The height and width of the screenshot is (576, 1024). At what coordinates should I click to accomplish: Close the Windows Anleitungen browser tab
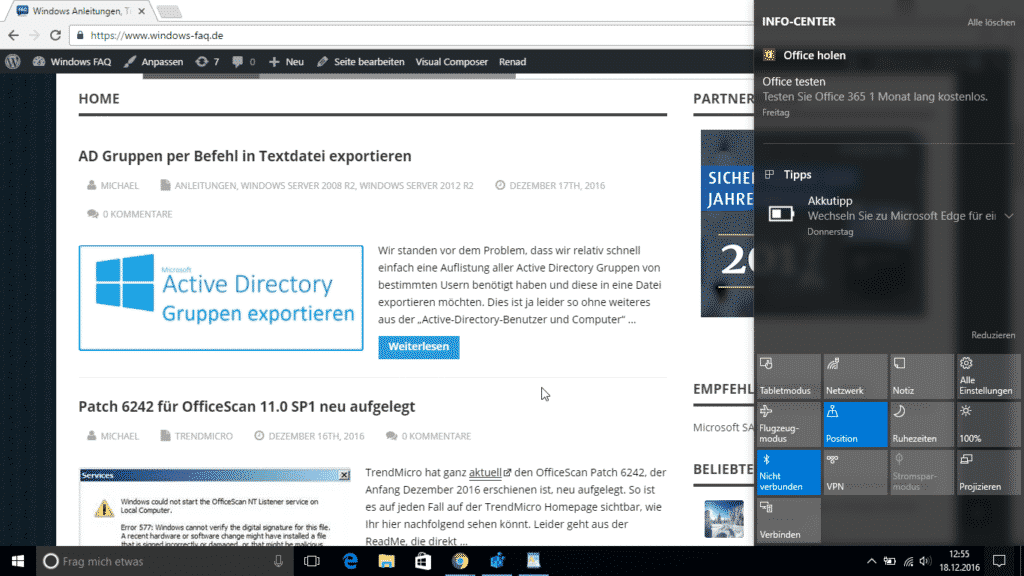point(142,11)
